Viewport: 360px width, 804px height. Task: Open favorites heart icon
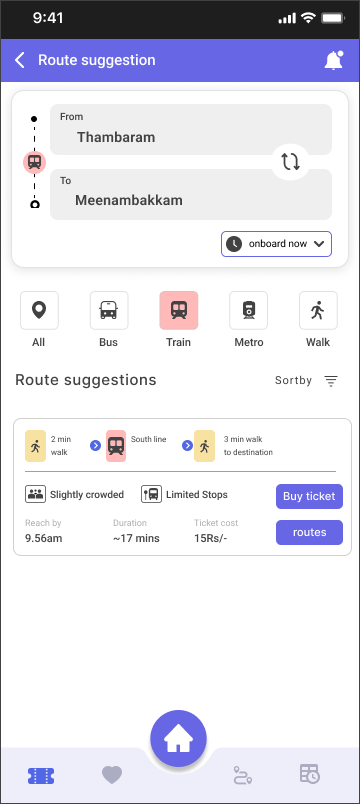(112, 775)
